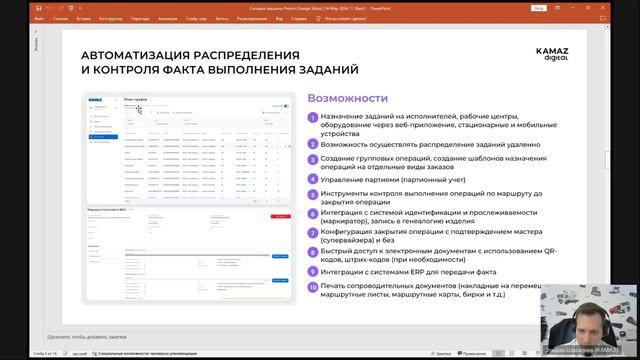The image size is (640, 360).
Task: Open the Слайд-шоу ribbon tab
Action: coord(196,19)
